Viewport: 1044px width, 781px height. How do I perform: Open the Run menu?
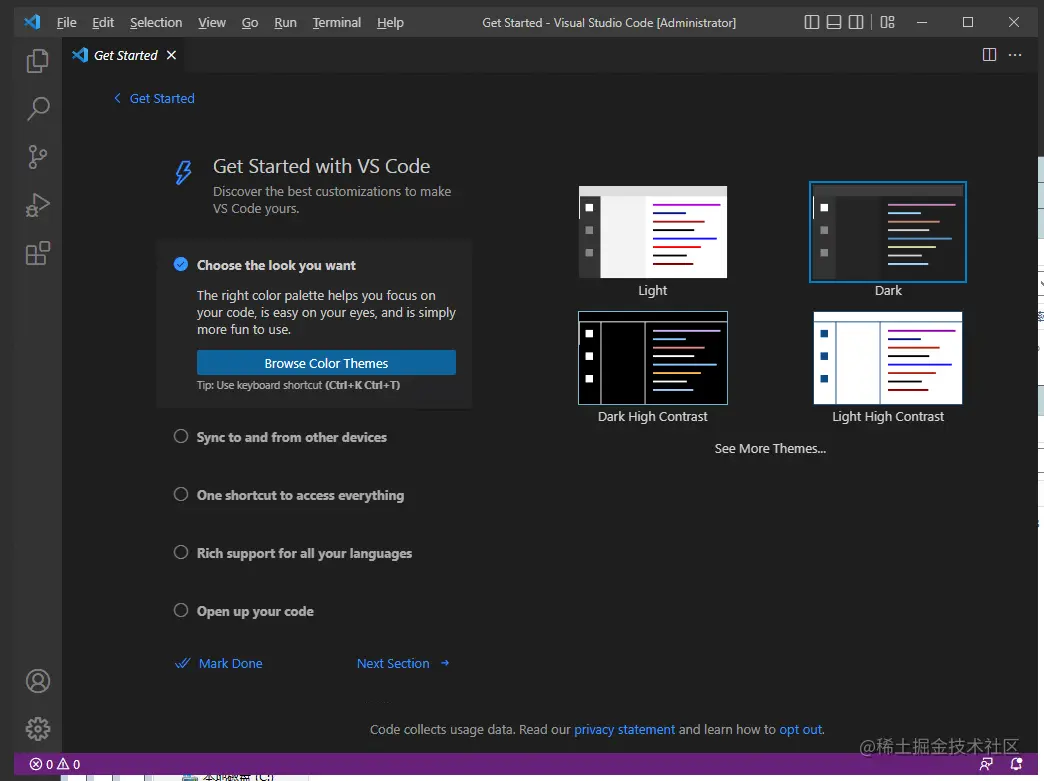pos(285,23)
